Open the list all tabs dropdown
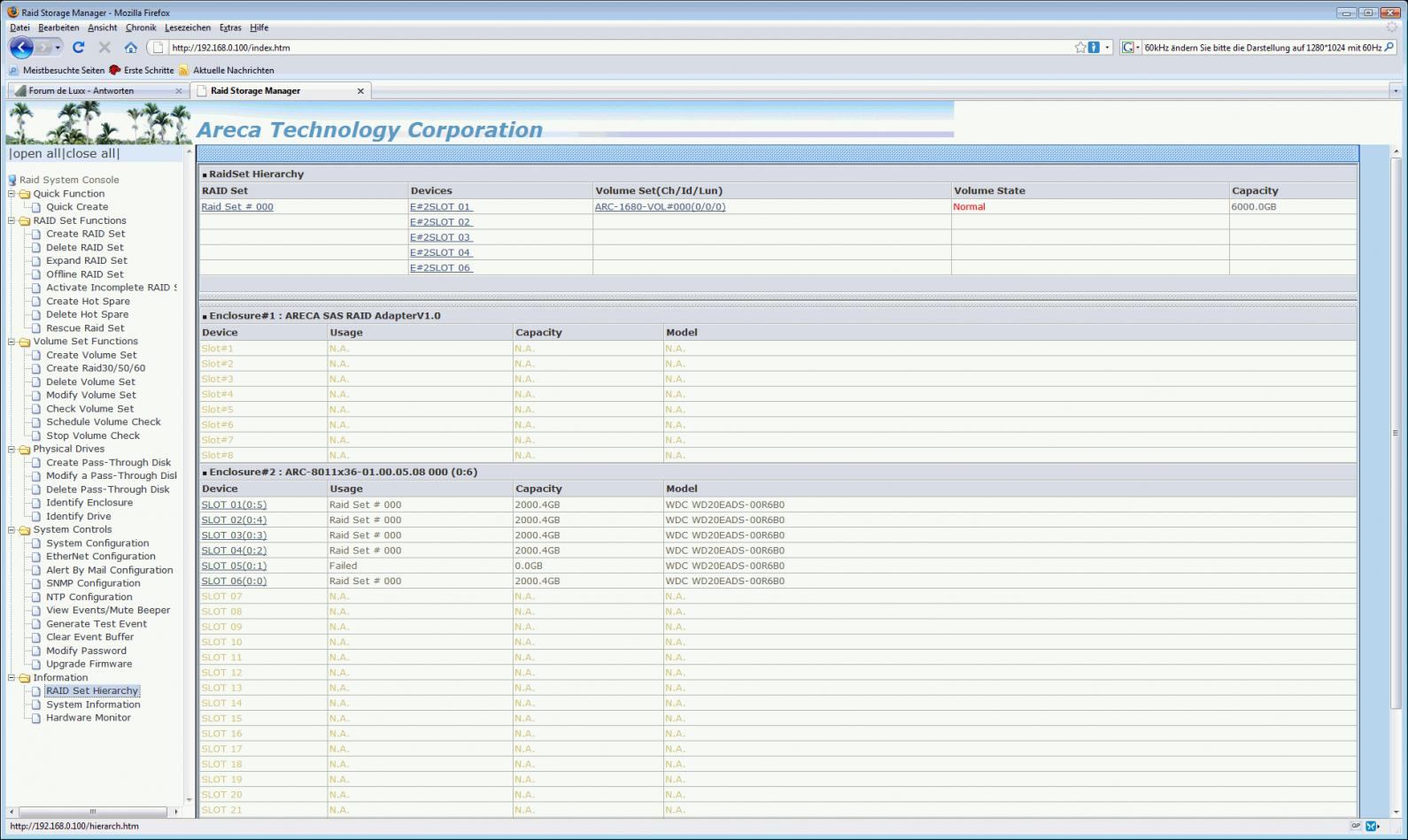The image size is (1408, 840). [x=1396, y=90]
